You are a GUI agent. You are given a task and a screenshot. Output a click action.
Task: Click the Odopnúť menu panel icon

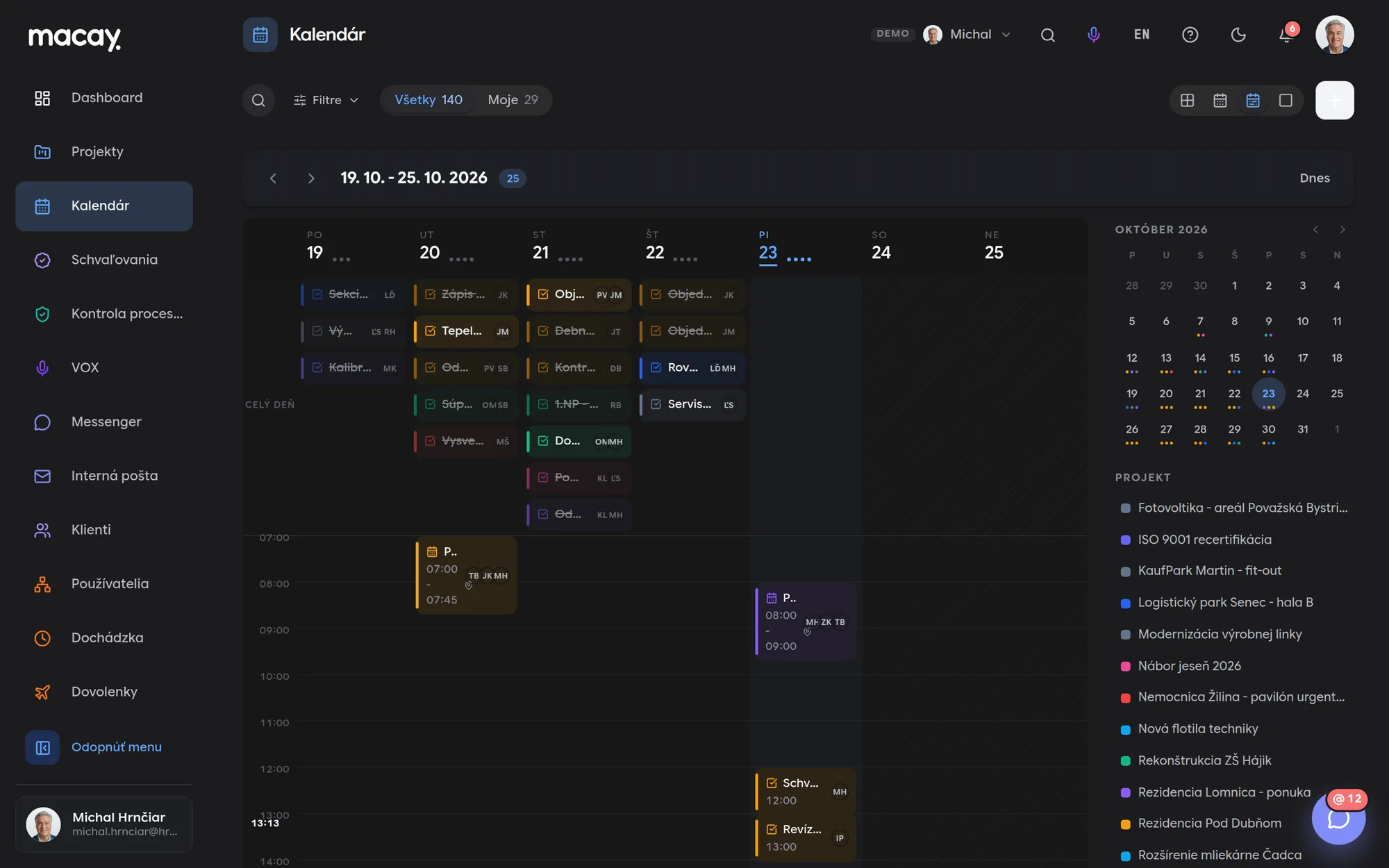[42, 747]
